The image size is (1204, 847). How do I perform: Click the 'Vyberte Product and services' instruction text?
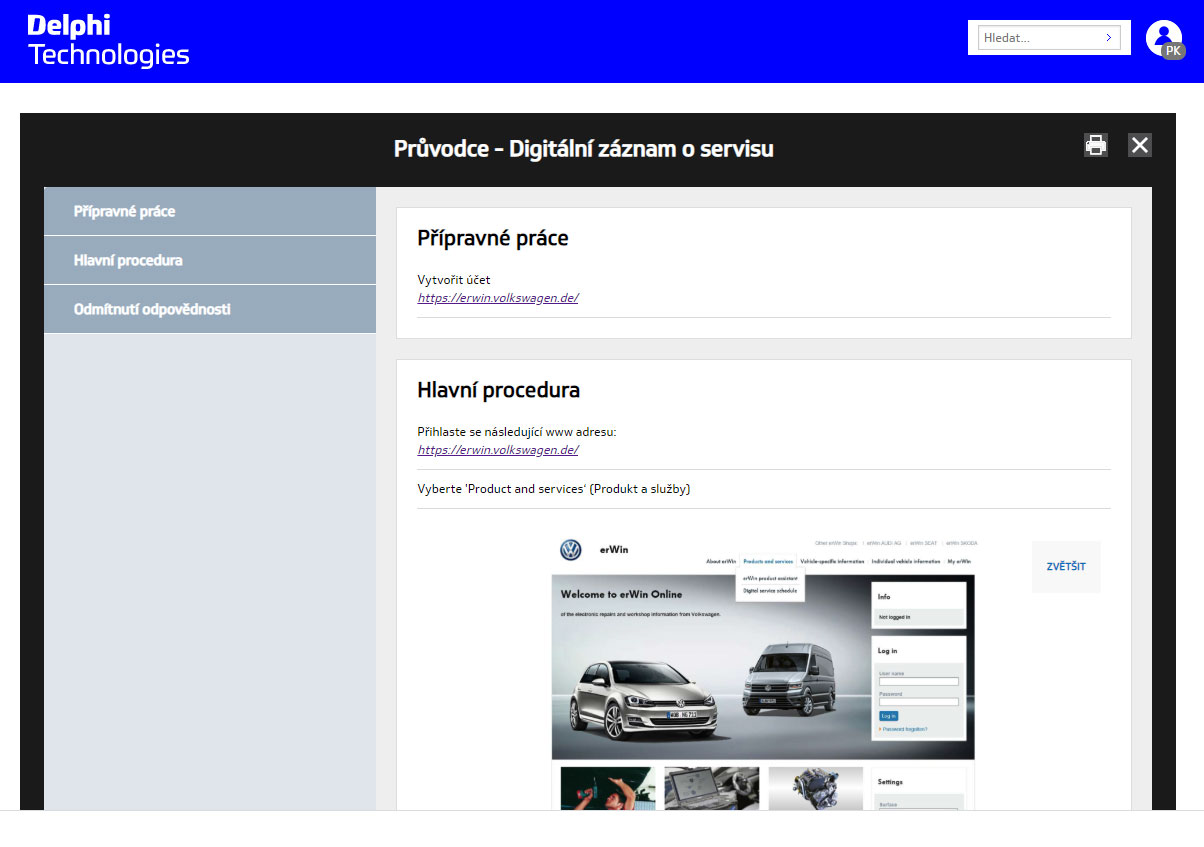554,489
